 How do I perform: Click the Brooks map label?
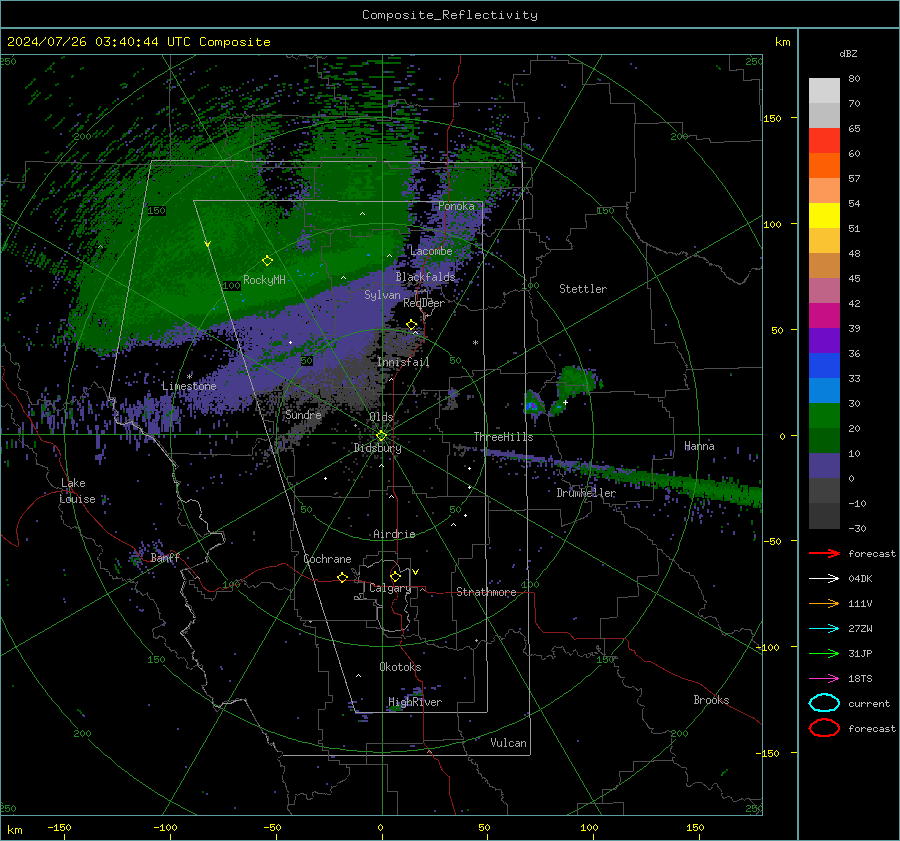(711, 700)
